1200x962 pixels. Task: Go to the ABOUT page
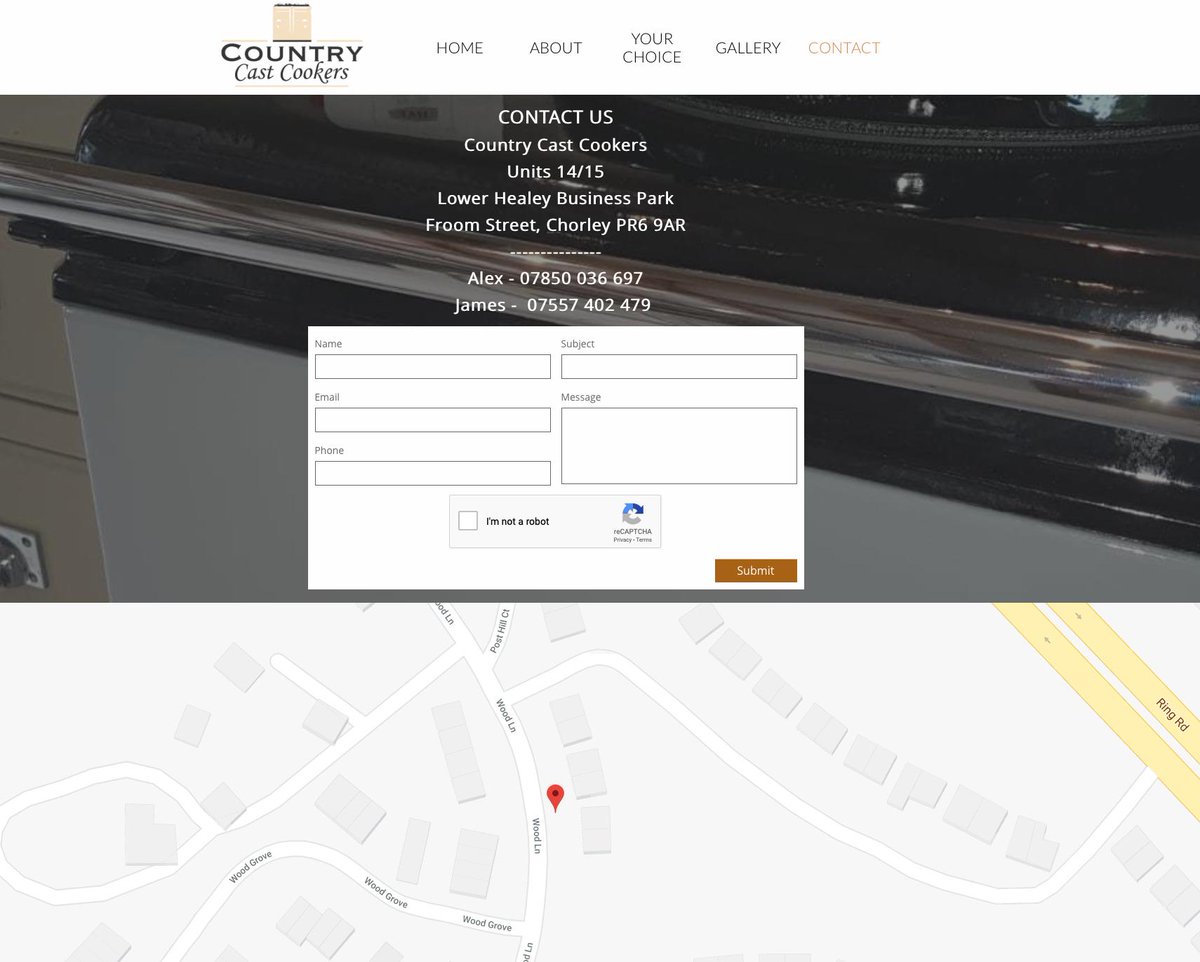[555, 47]
